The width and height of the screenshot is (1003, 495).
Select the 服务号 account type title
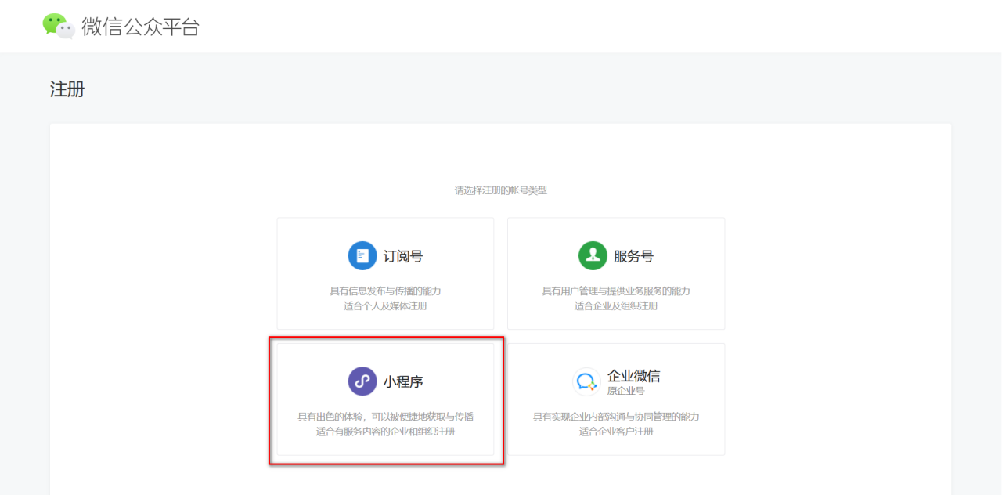click(x=633, y=256)
